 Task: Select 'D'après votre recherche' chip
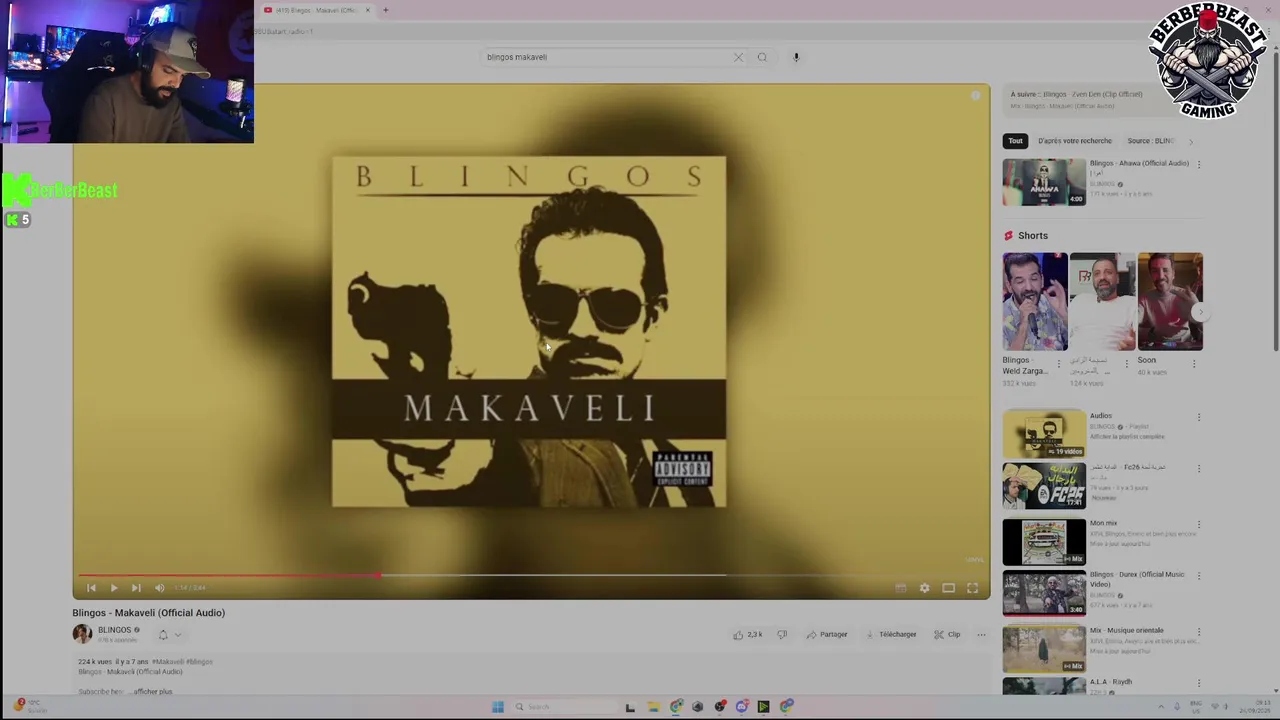pos(1075,141)
